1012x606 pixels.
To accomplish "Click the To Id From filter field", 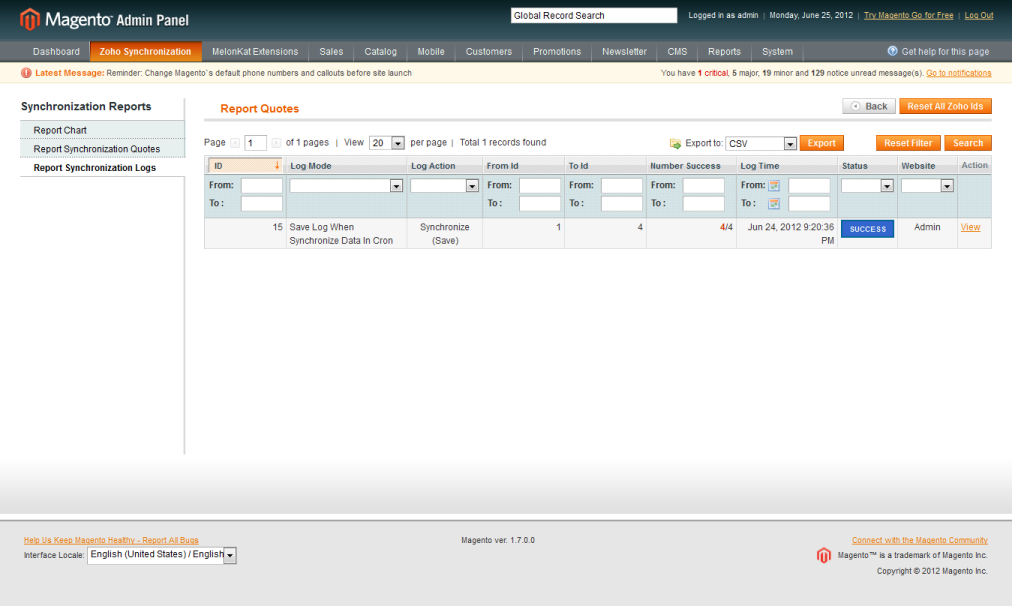I will (x=622, y=186).
